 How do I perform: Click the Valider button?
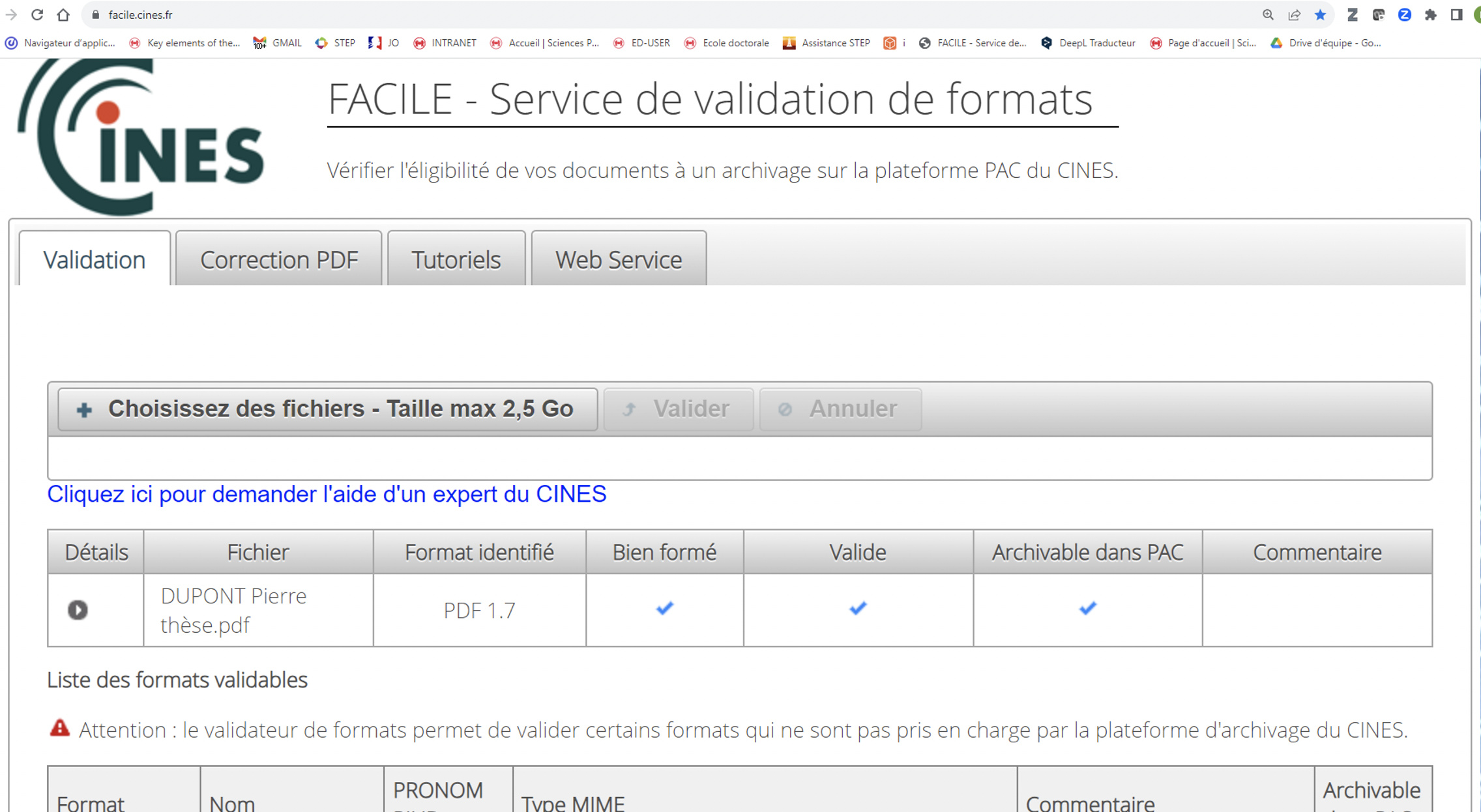(x=679, y=409)
